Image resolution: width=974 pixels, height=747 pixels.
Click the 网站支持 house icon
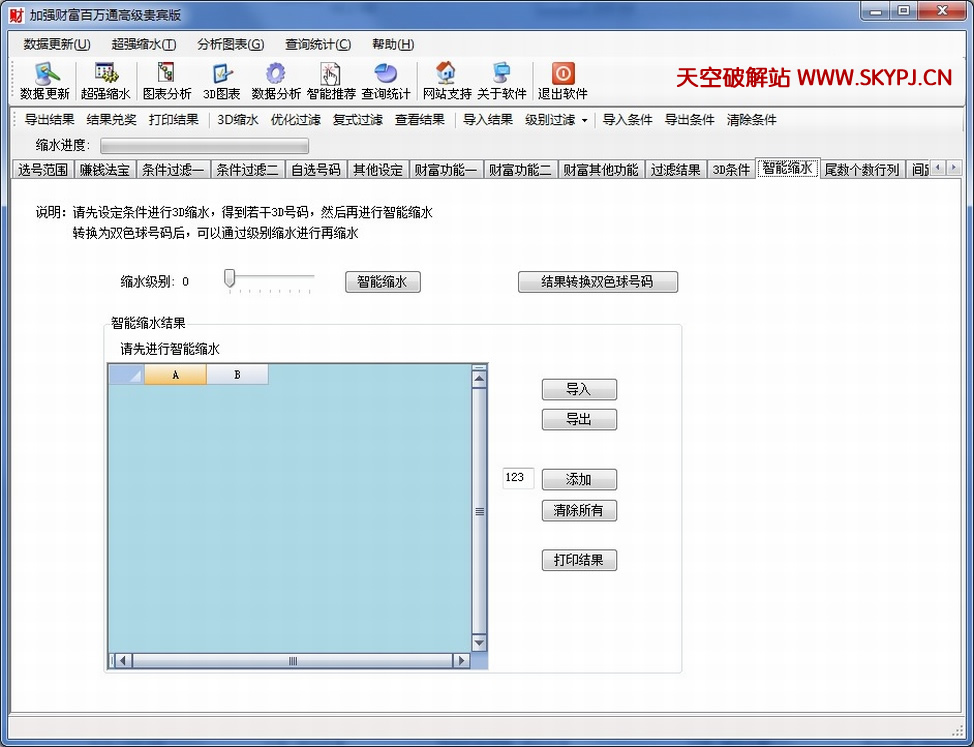(x=446, y=75)
